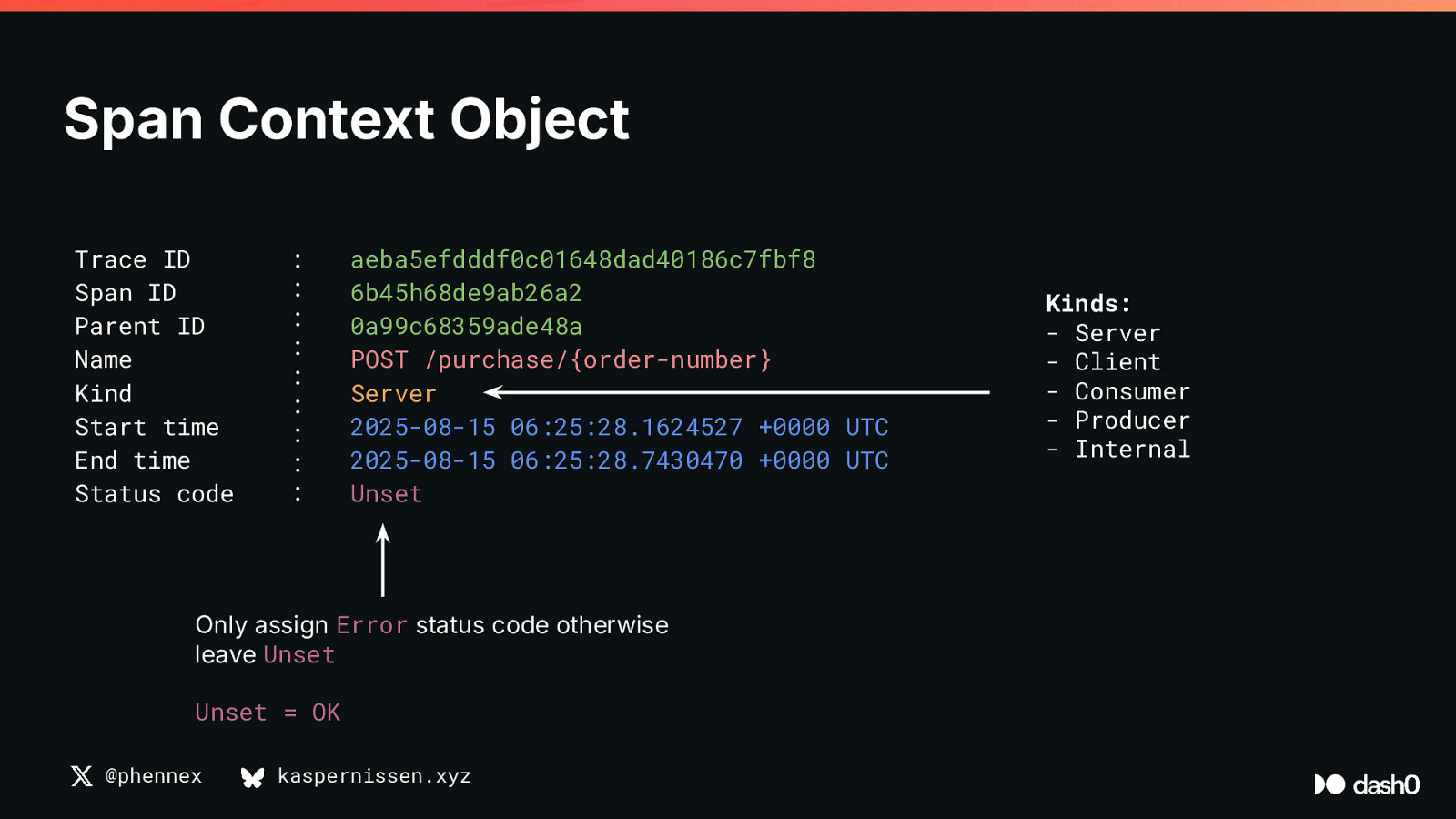Click the POST /purchase/{order-number} name
The image size is (1456, 819).
[x=561, y=360]
